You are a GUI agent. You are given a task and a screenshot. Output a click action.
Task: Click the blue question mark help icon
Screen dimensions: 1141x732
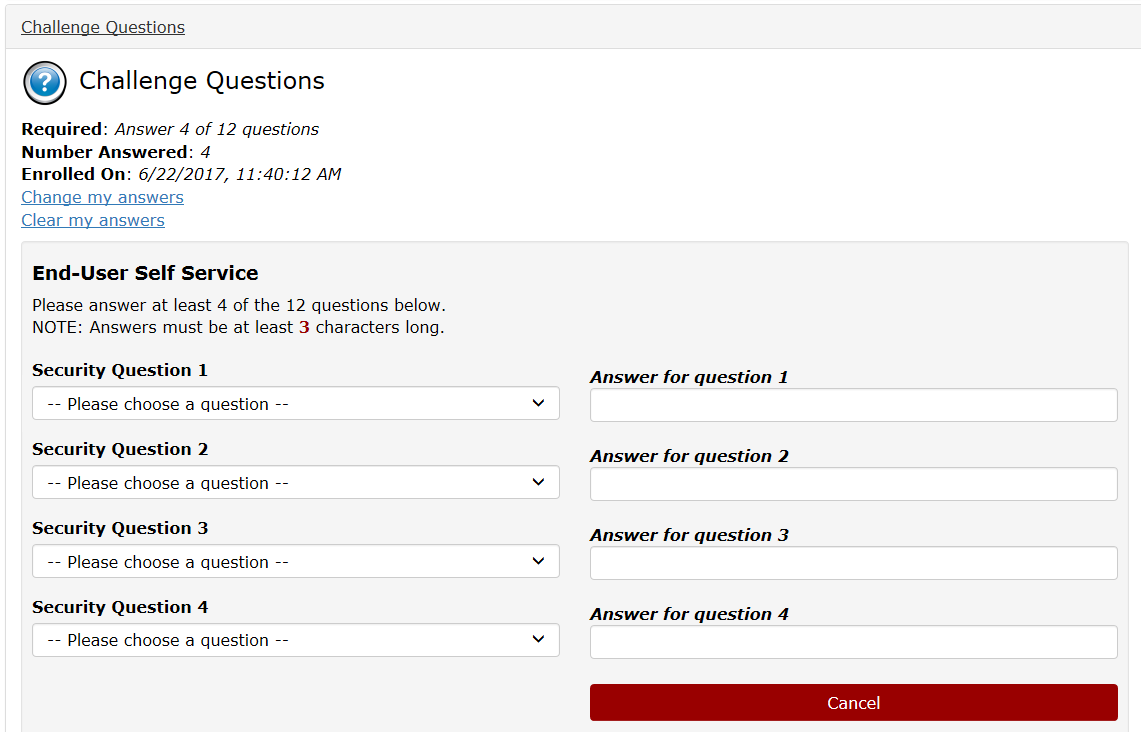(x=44, y=82)
